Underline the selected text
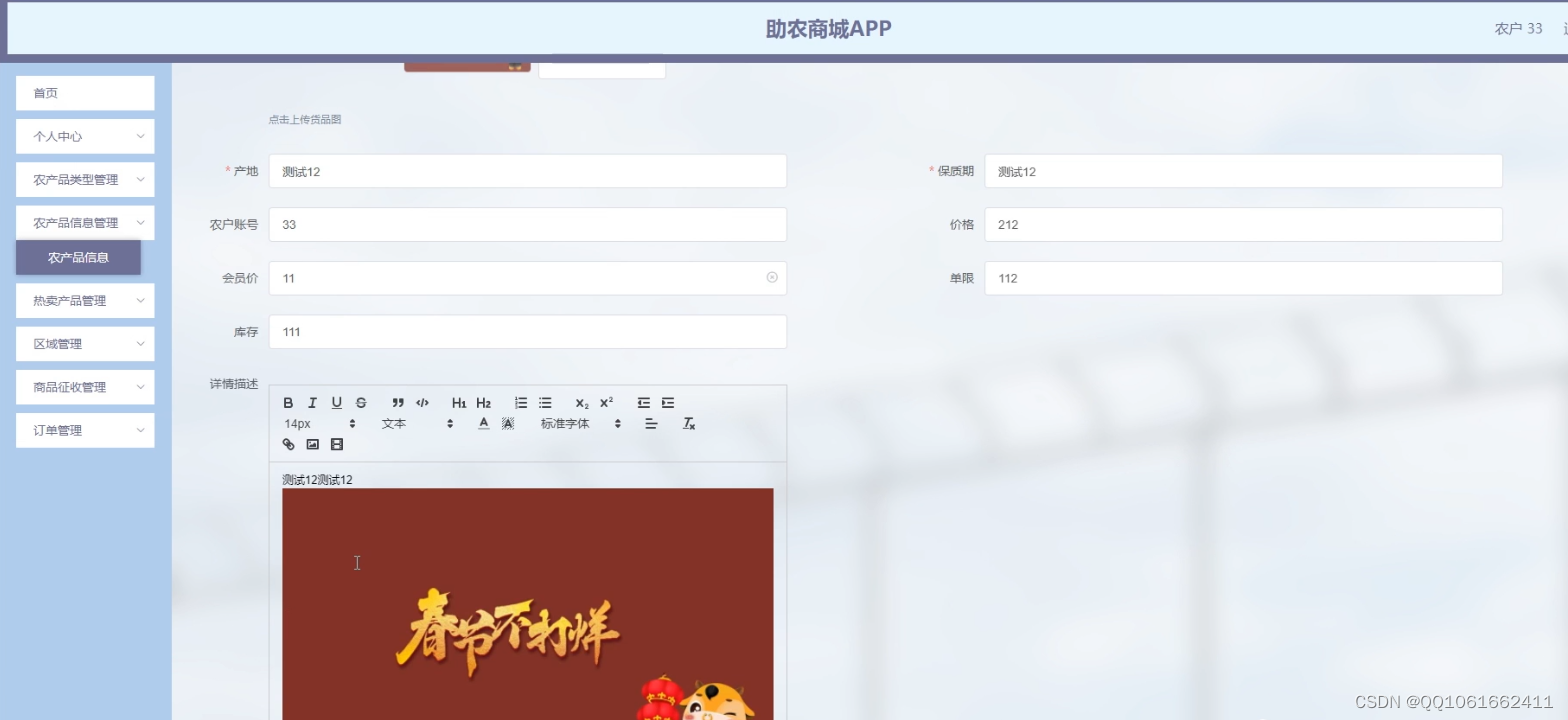 point(336,403)
